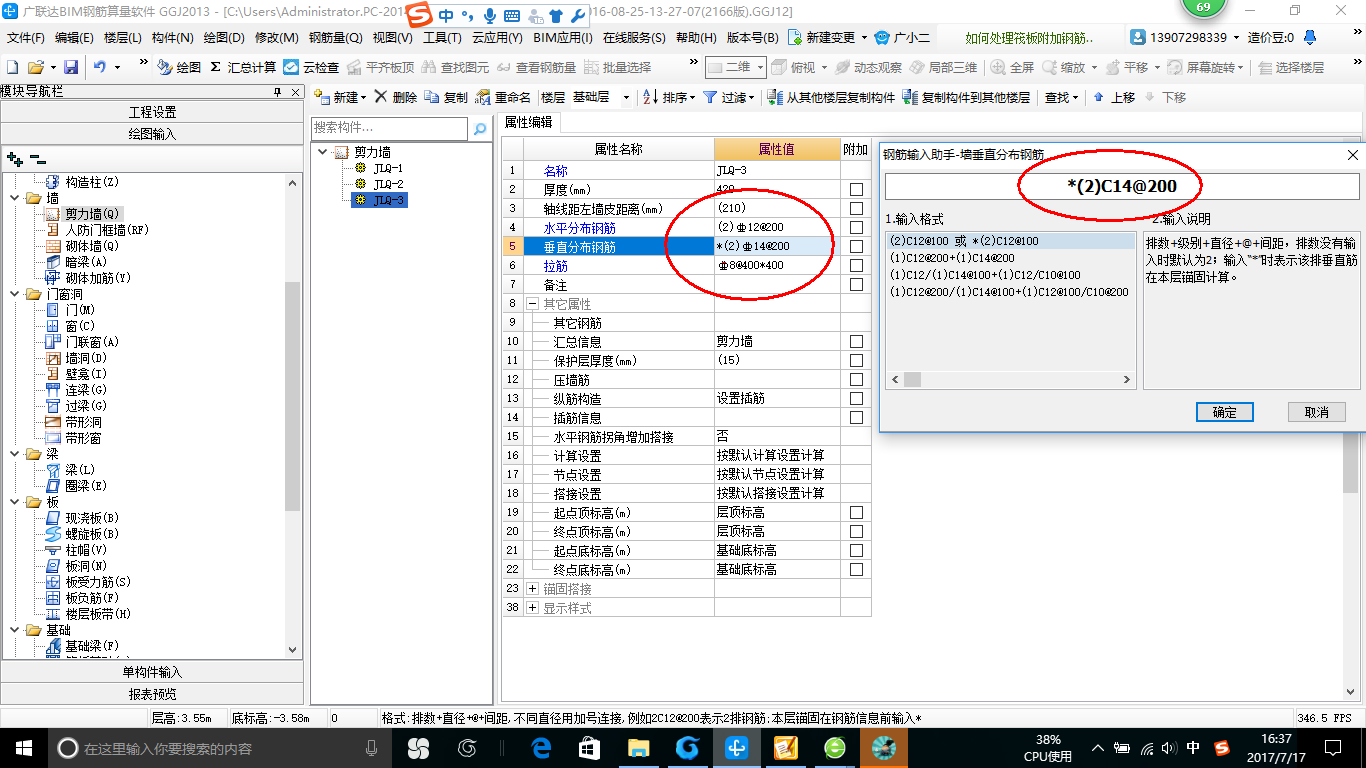Collapse the 板 folder in navigation tree
The height and width of the screenshot is (768, 1366).
coord(16,502)
